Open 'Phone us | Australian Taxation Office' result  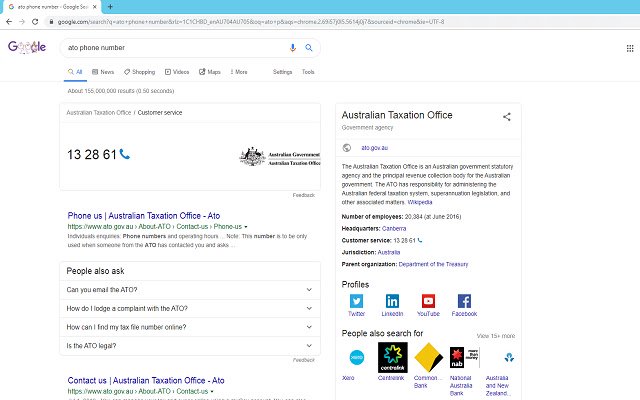point(144,216)
